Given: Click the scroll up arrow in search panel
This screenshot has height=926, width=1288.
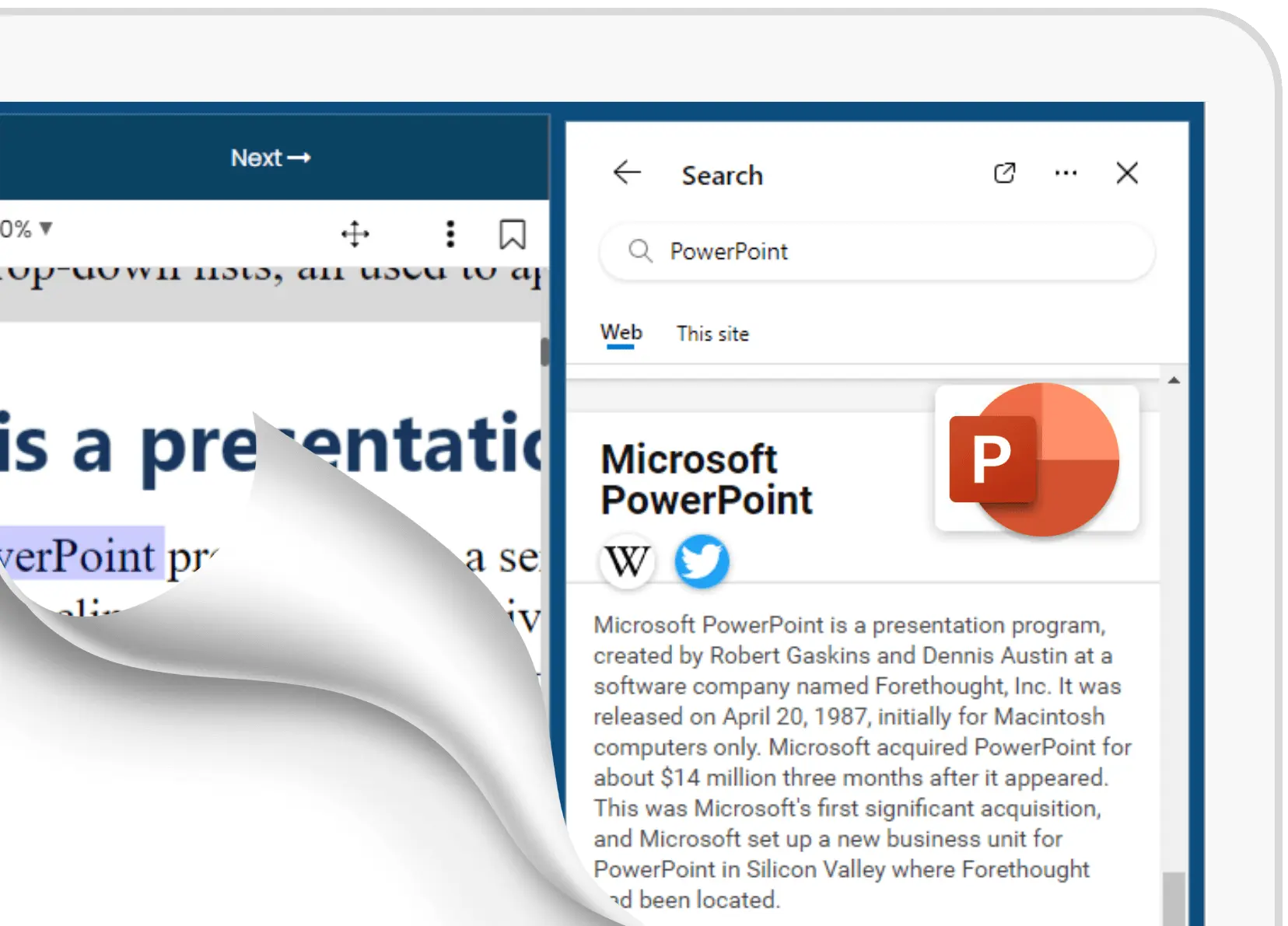Looking at the screenshot, I should click(1174, 380).
